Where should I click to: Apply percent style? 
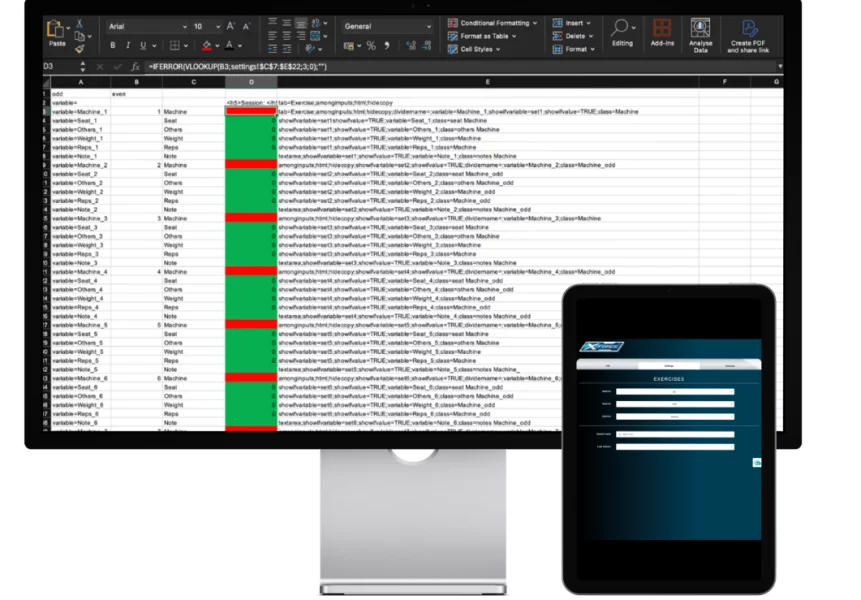click(371, 46)
